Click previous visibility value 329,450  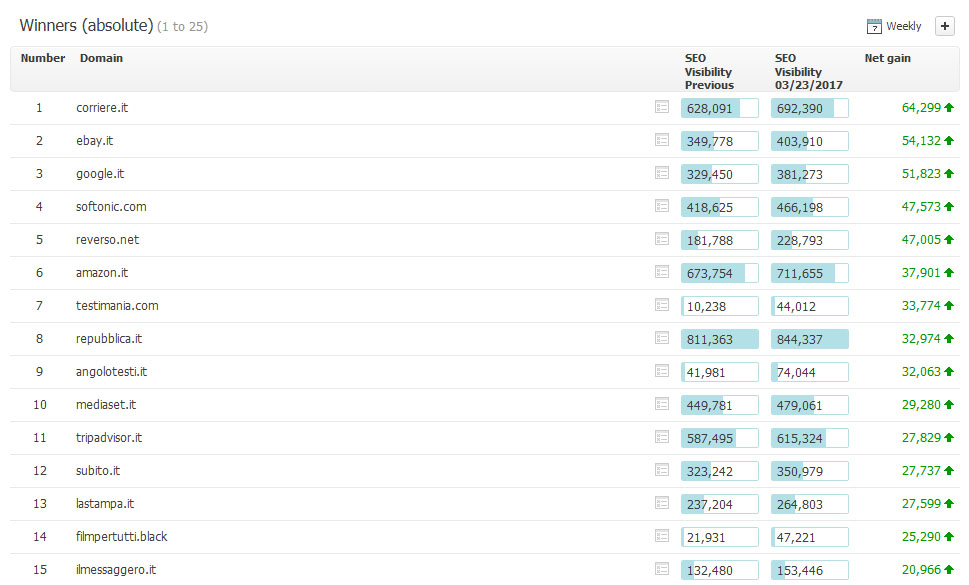pos(709,174)
